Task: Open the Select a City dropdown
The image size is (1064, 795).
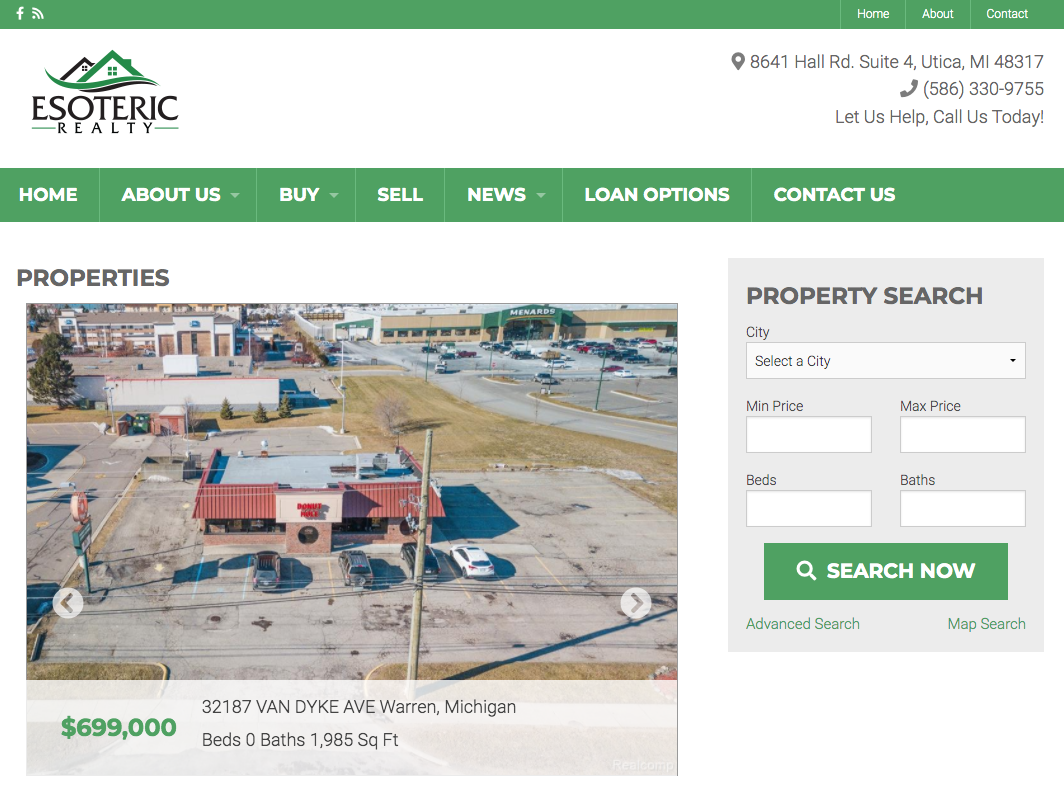Action: [886, 361]
